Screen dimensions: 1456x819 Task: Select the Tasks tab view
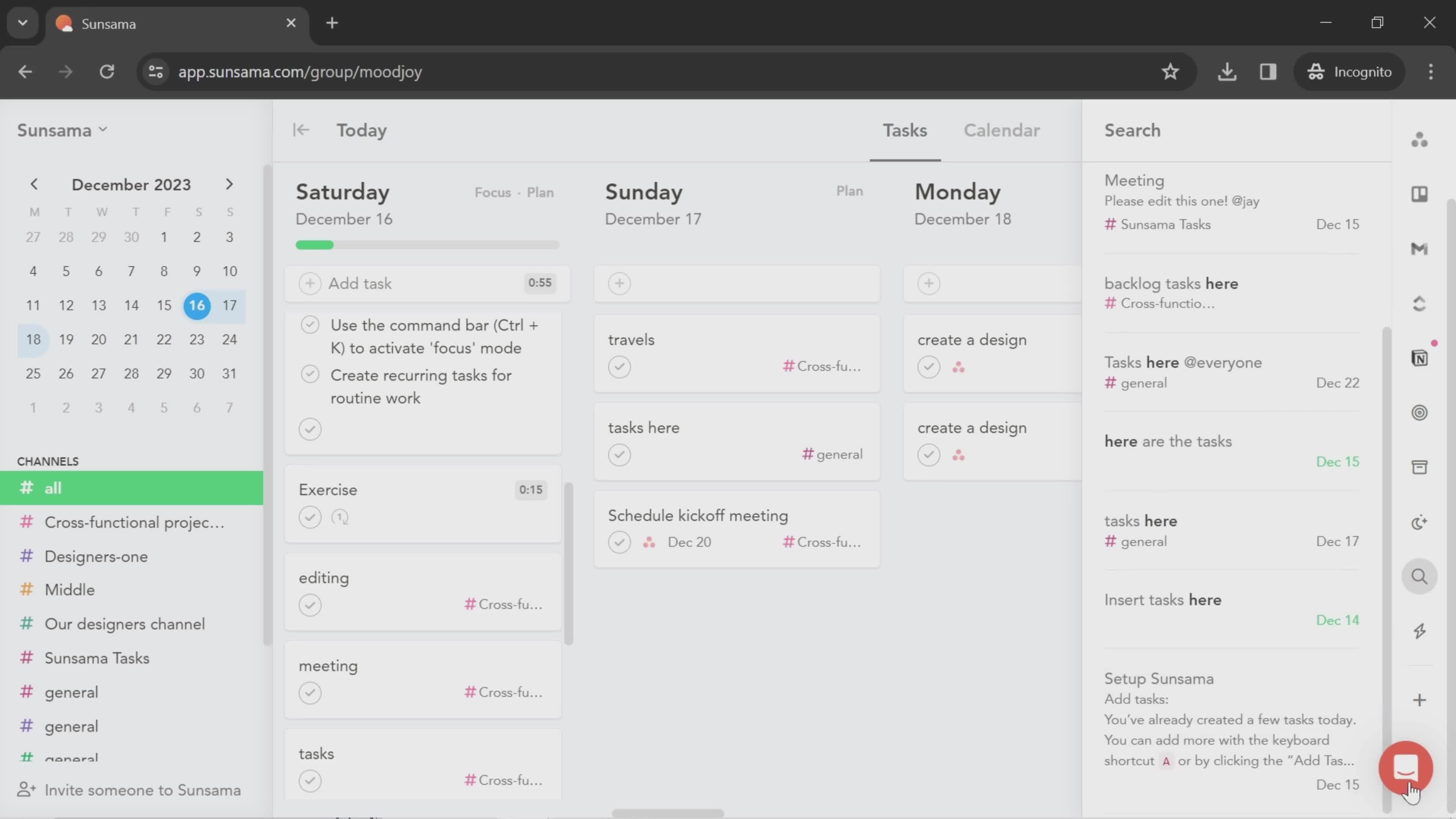coord(905,130)
